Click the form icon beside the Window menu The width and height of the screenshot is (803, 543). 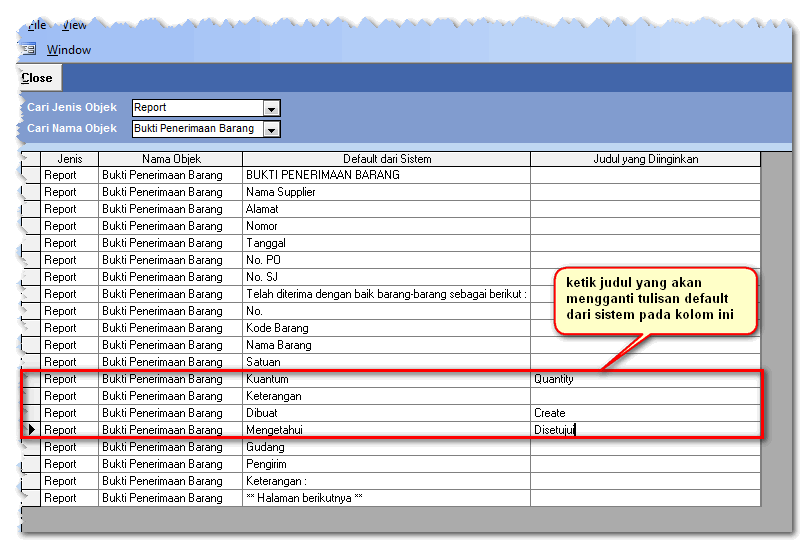[29, 49]
